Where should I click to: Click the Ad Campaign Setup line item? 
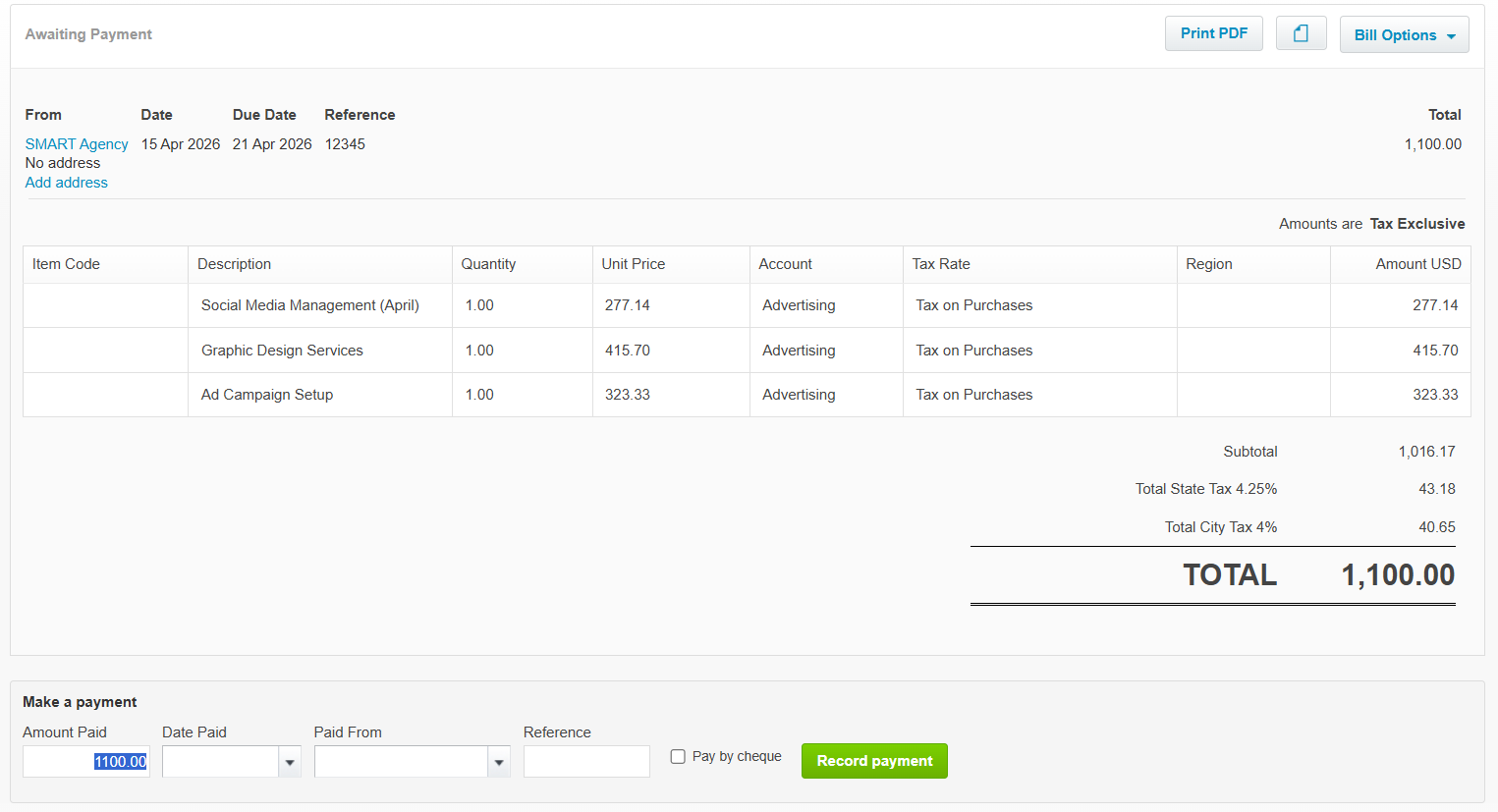pyautogui.click(x=267, y=395)
